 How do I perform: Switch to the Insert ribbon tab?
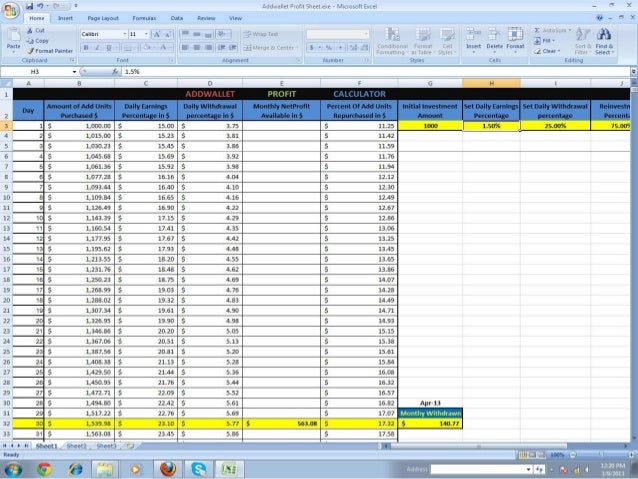click(65, 18)
